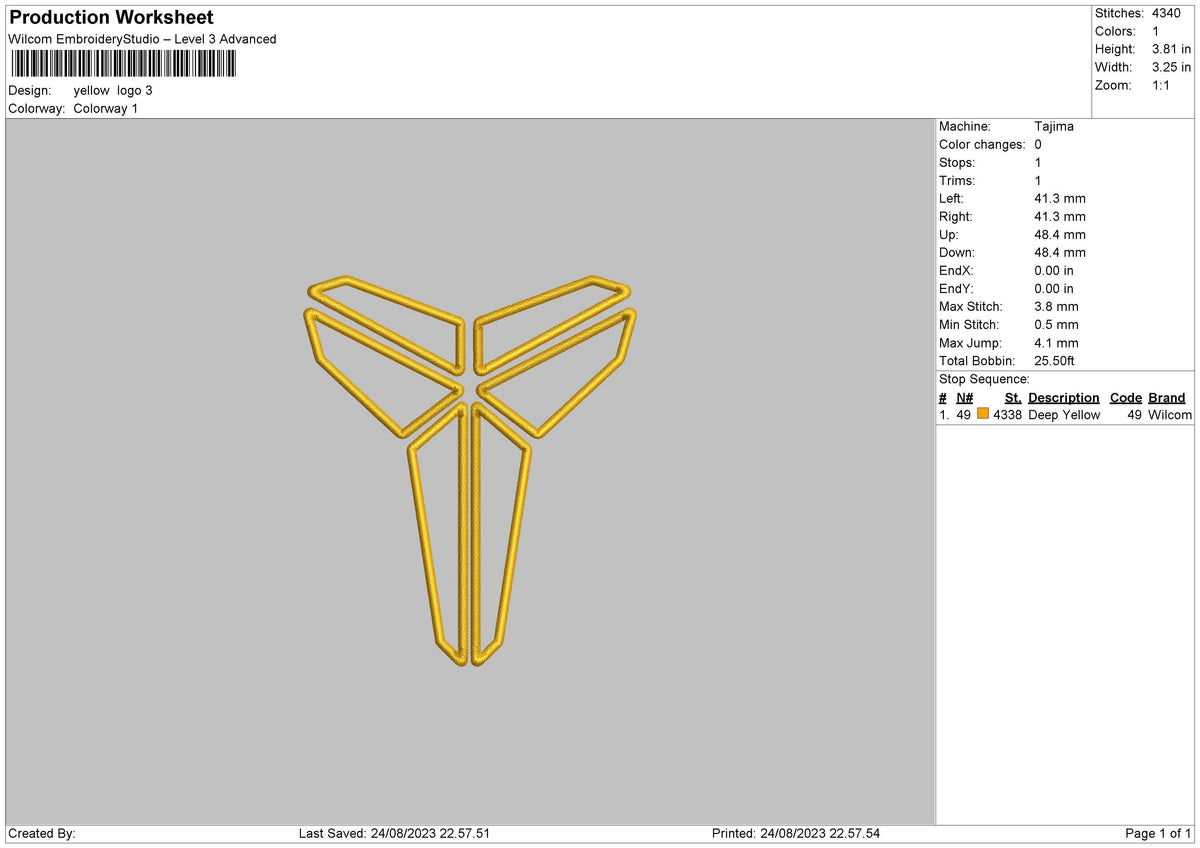This screenshot has height=848, width=1200.
Task: Click the 'Deep Yellow' description cell
Action: 1064,415
